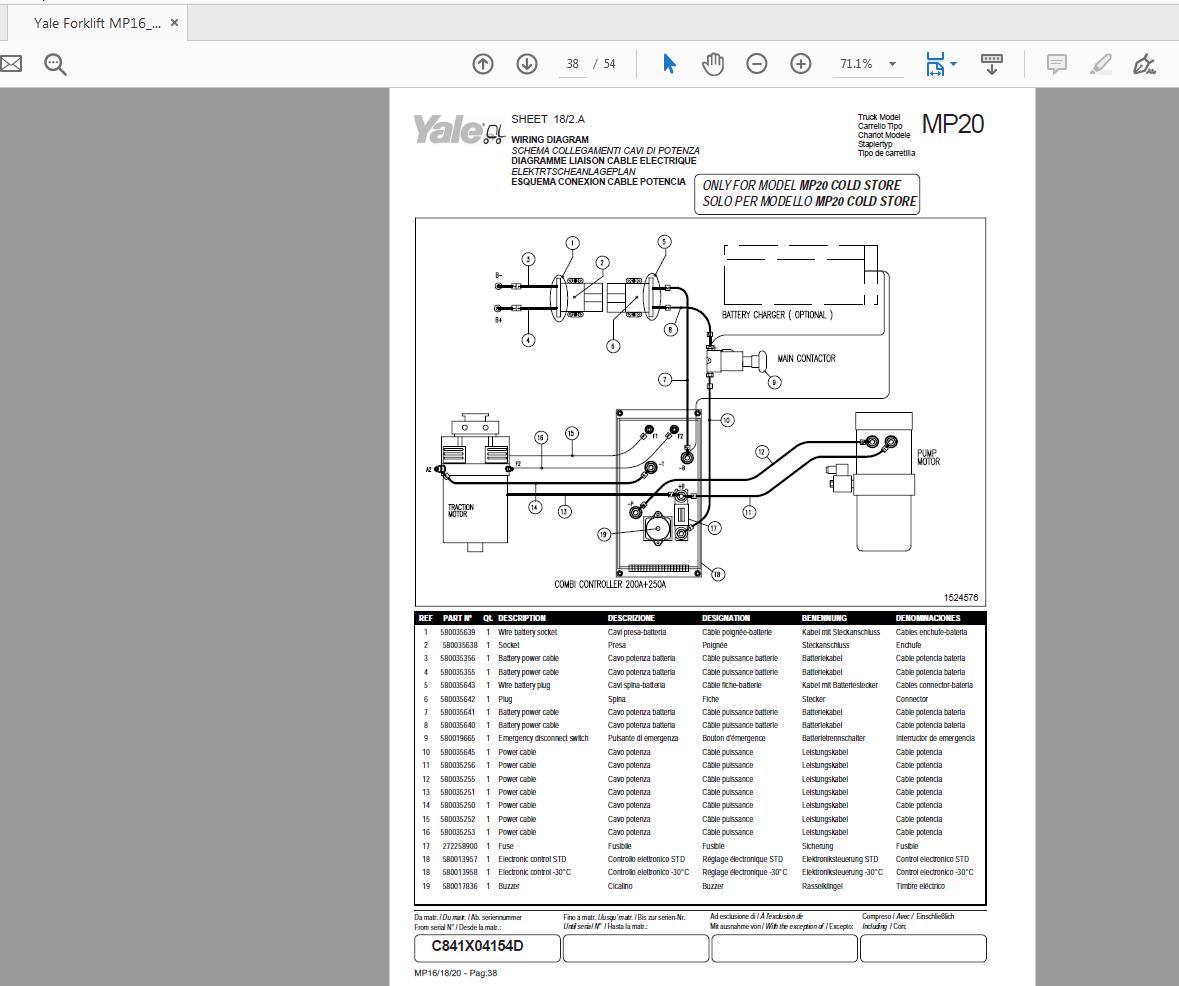
Task: Open the zoom level dropdown 71.1%
Action: [x=893, y=64]
